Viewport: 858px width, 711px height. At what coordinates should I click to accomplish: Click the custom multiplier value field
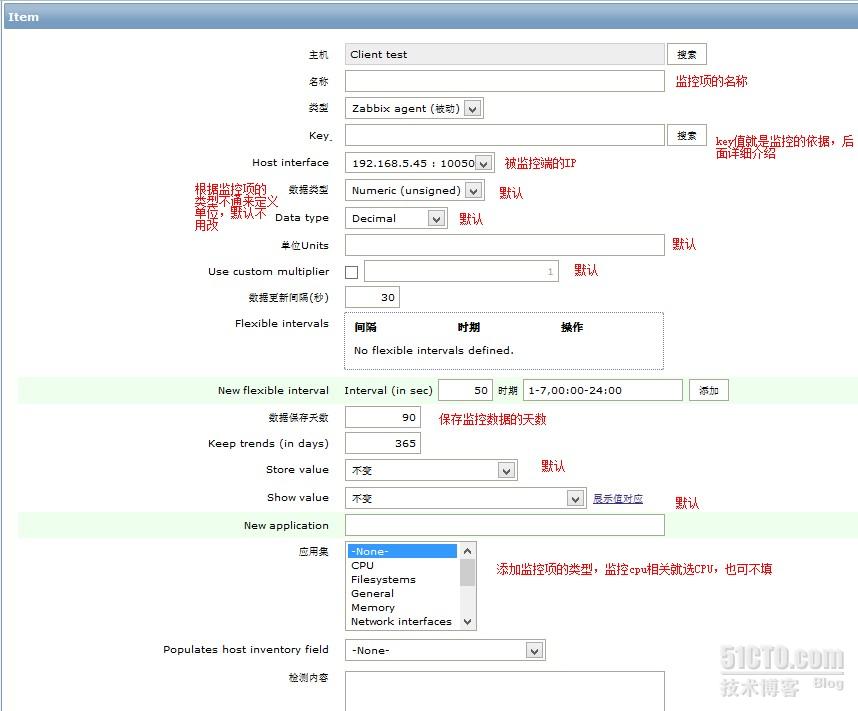pyautogui.click(x=461, y=271)
